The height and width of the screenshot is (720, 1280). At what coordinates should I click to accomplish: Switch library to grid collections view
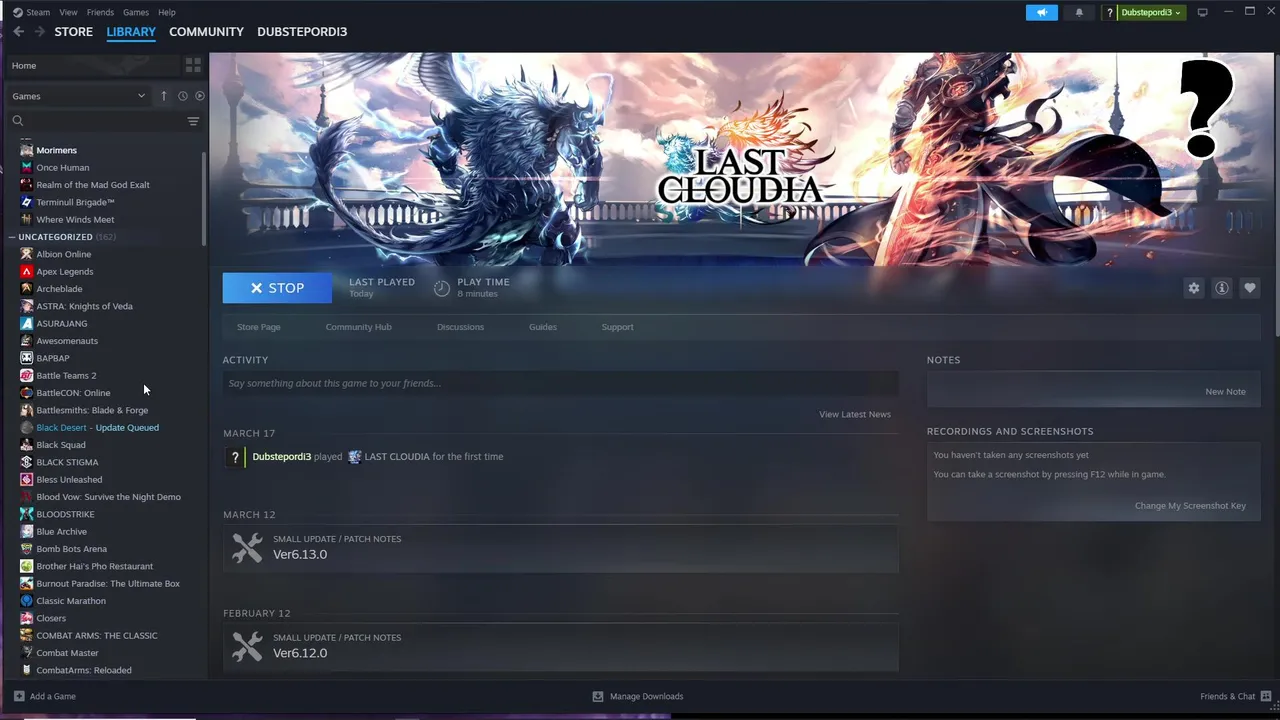193,65
